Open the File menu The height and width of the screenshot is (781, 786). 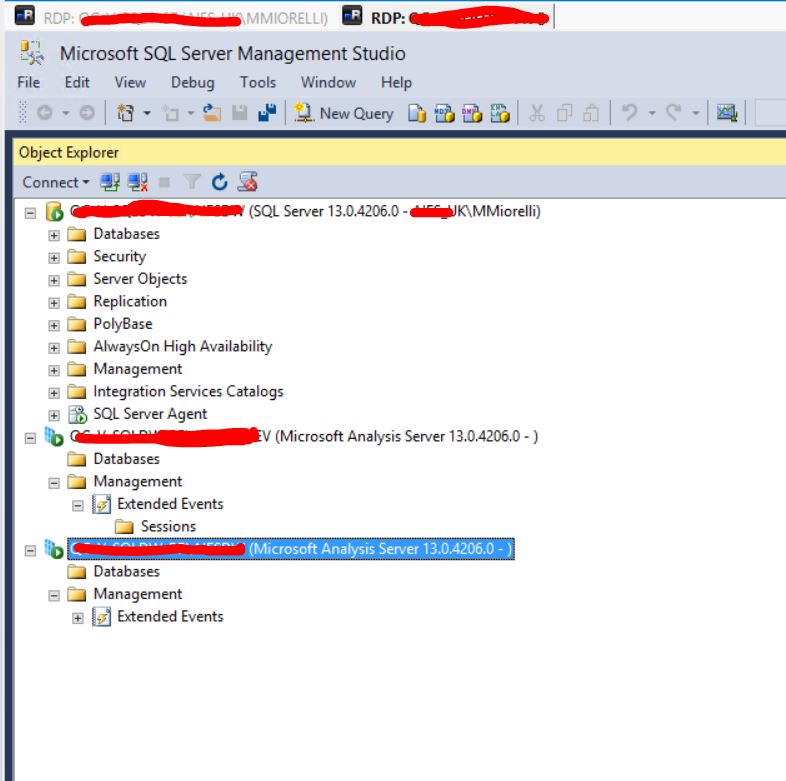pyautogui.click(x=29, y=82)
